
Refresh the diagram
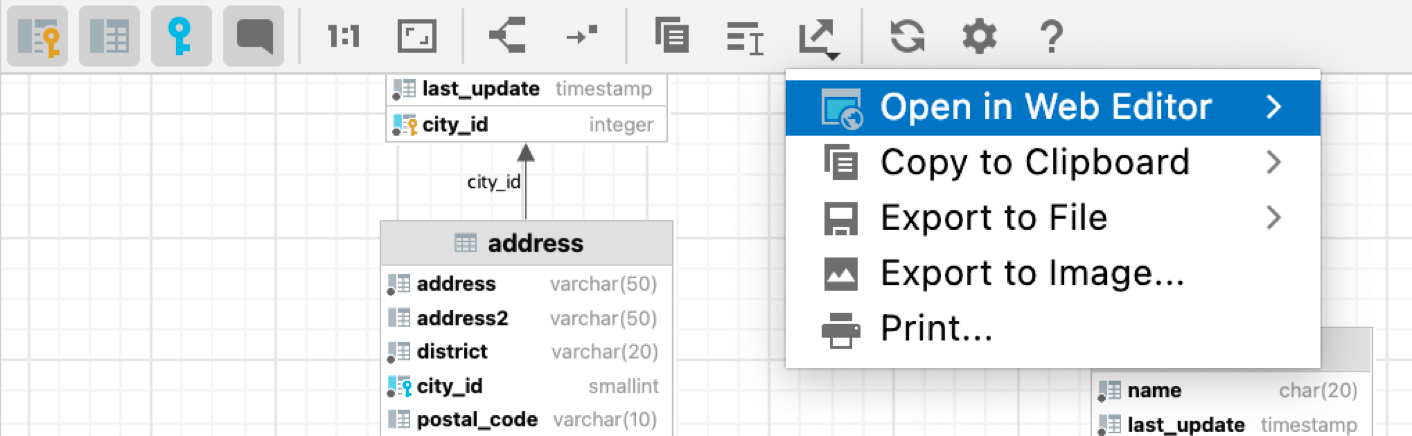(907, 38)
